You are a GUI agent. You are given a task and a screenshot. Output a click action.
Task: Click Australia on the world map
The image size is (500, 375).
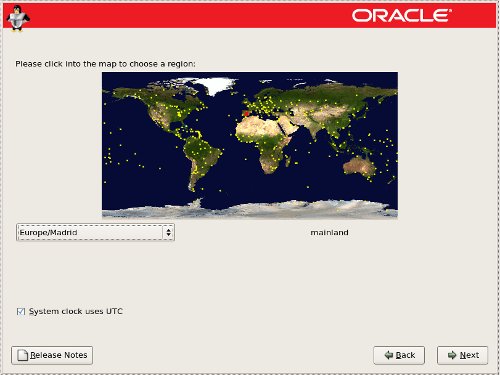click(359, 166)
